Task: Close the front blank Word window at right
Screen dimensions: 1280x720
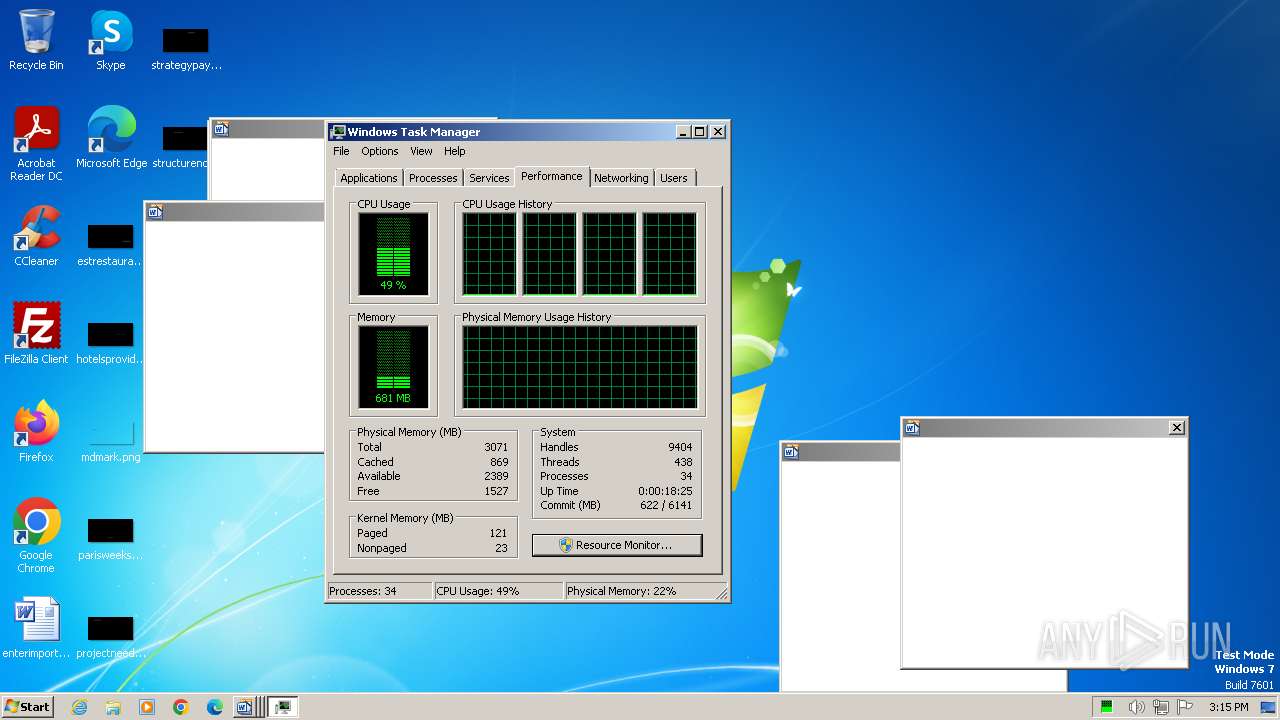Action: (x=1177, y=428)
